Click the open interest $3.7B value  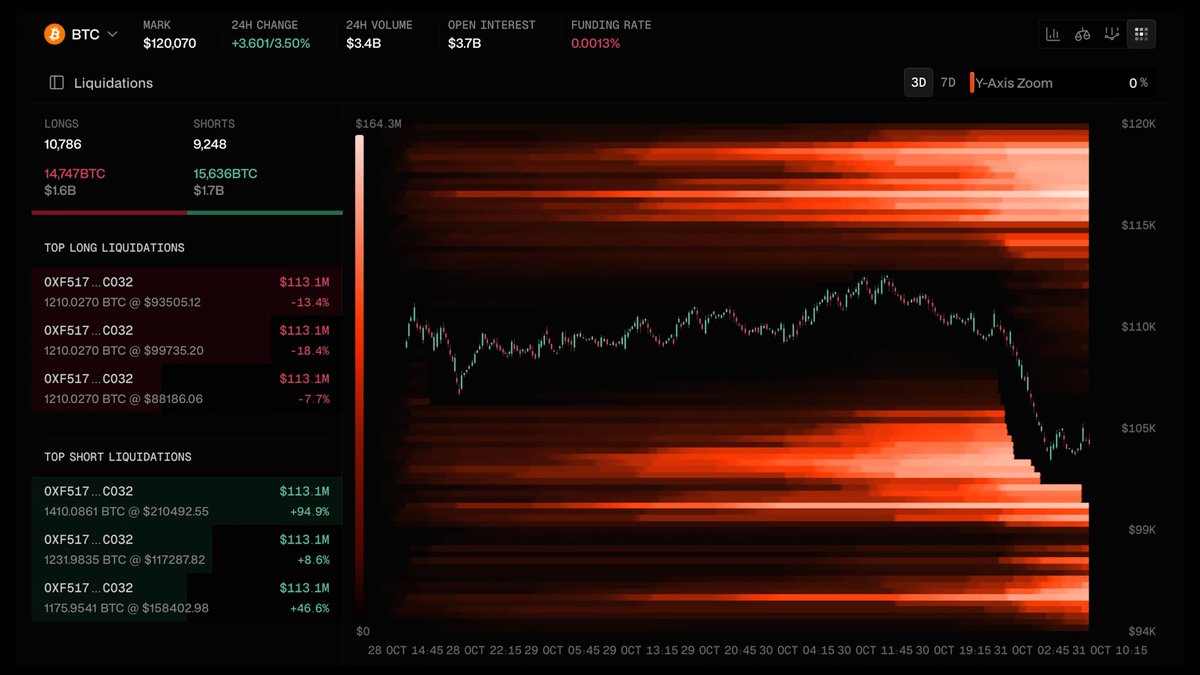466,43
